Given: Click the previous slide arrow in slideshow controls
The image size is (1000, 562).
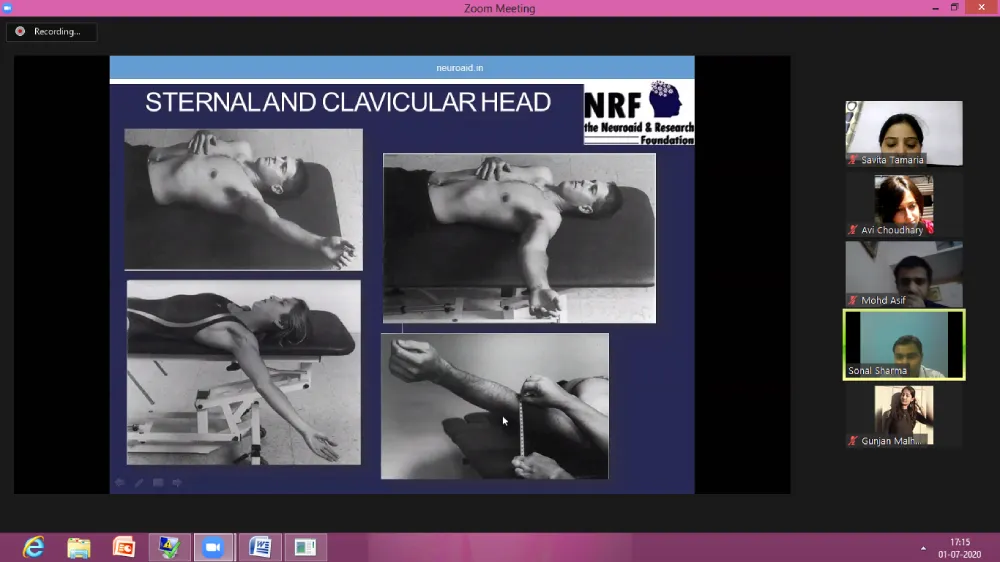Looking at the screenshot, I should tap(120, 483).
